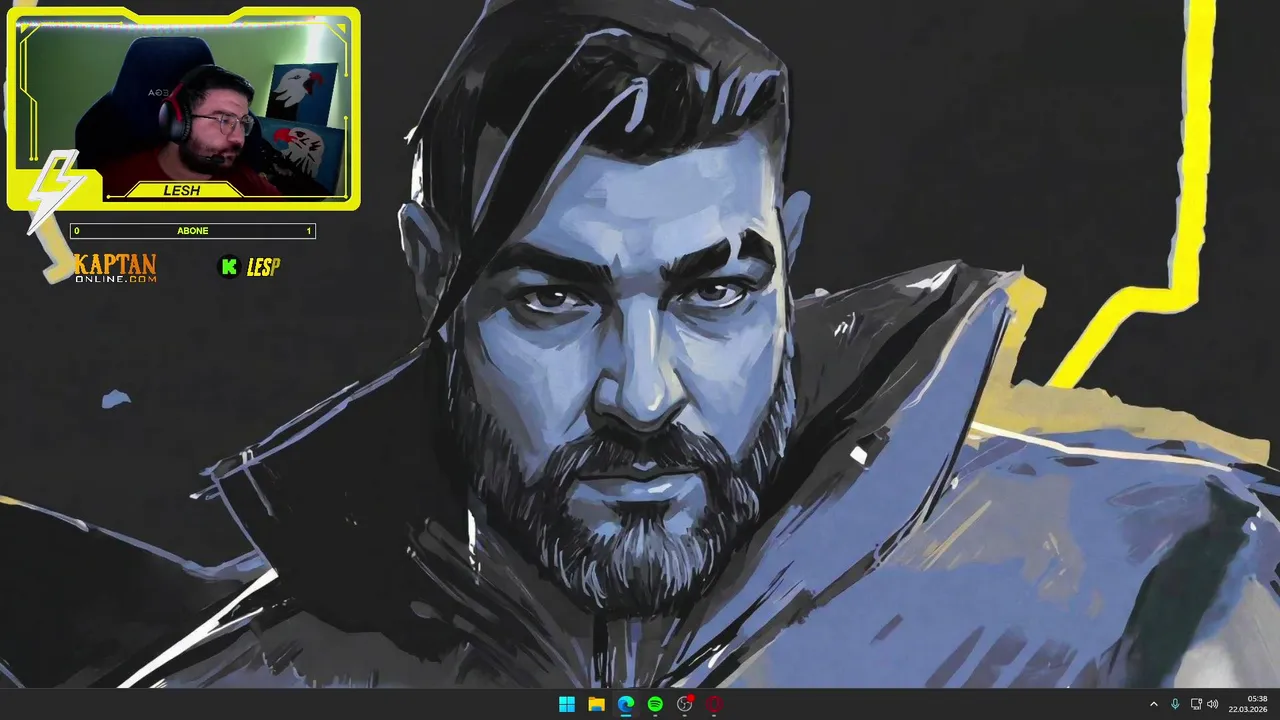Viewport: 1280px width, 720px height.
Task: Open File Explorer from the taskbar
Action: pyautogui.click(x=596, y=704)
